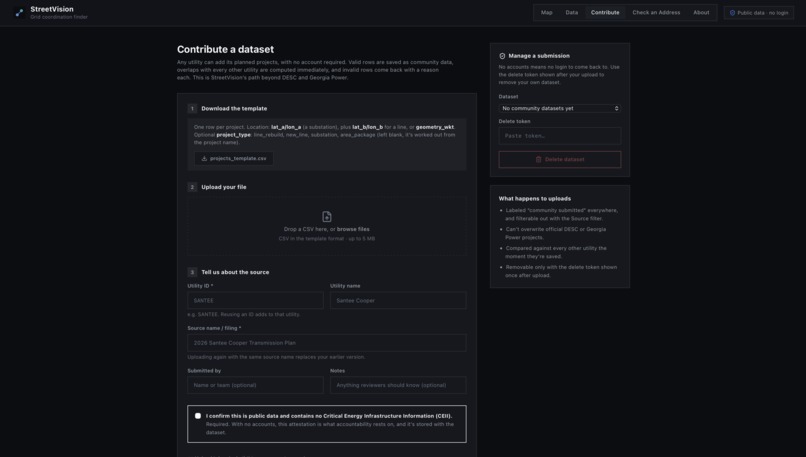Click the 'Compared against every other utility' bullet

[556, 252]
